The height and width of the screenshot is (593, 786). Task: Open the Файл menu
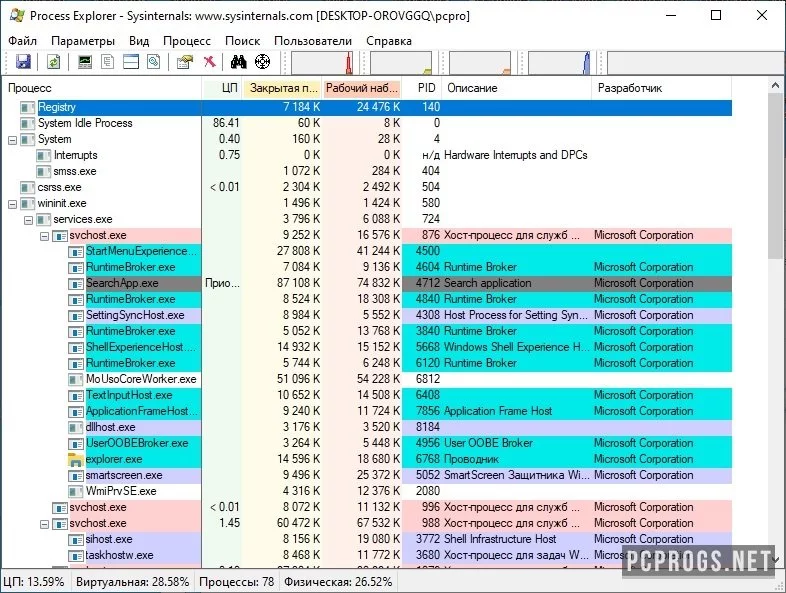point(23,41)
